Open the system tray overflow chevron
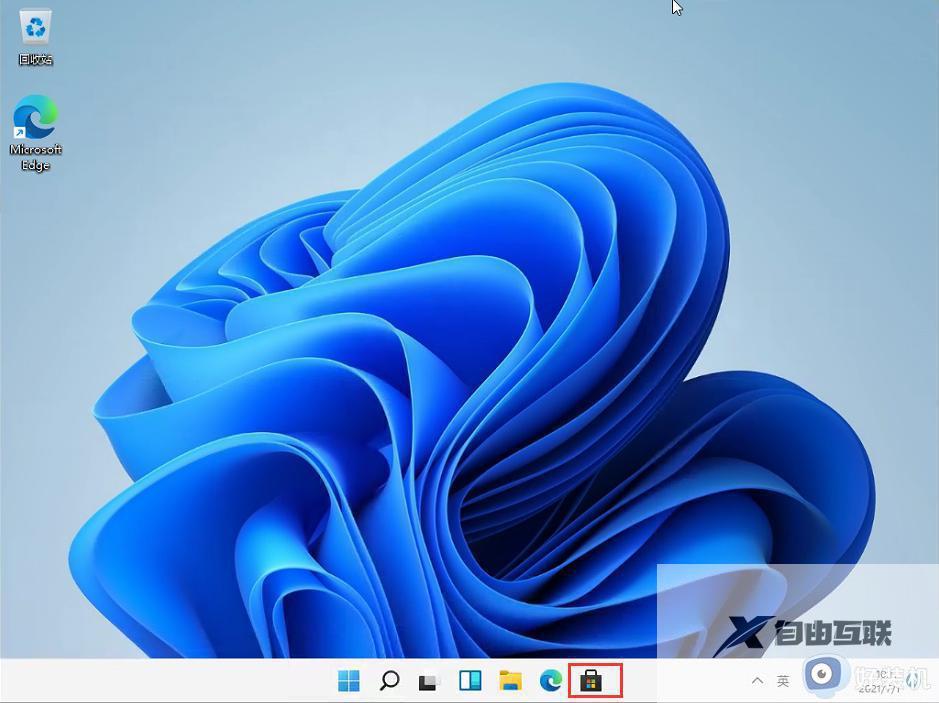The image size is (939, 703). pos(757,679)
